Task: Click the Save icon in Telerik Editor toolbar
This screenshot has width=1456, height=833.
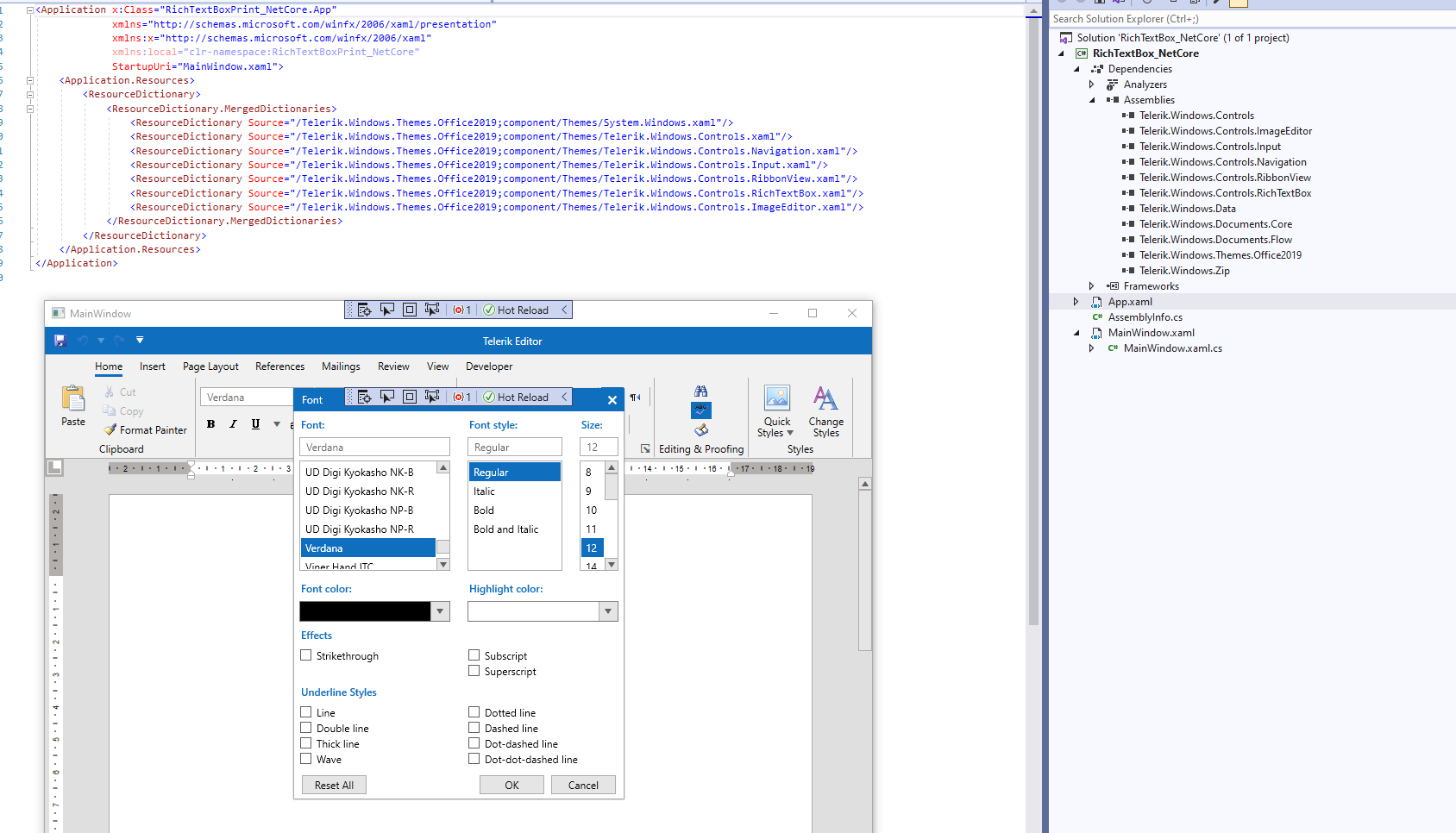Action: pos(60,341)
